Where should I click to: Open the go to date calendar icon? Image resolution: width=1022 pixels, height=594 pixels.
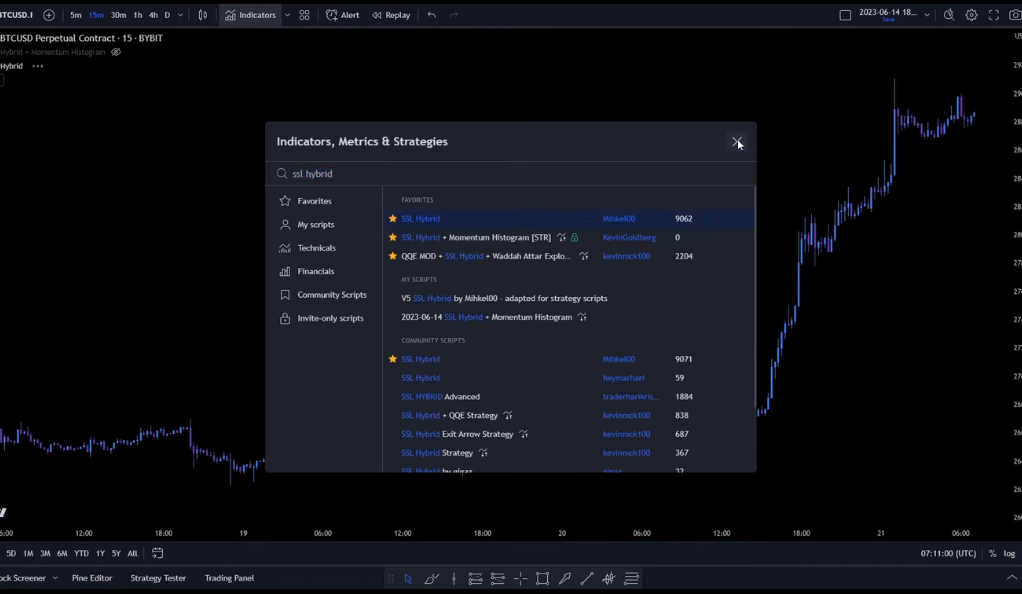click(x=157, y=553)
